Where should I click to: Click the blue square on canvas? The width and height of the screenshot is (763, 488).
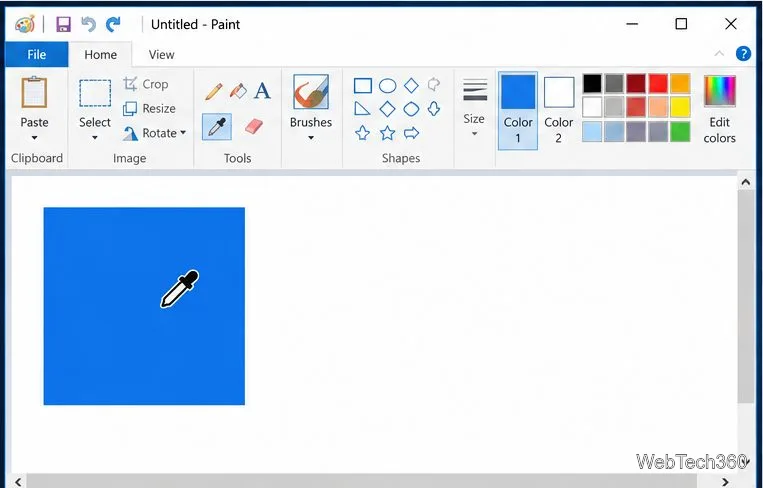(x=144, y=306)
